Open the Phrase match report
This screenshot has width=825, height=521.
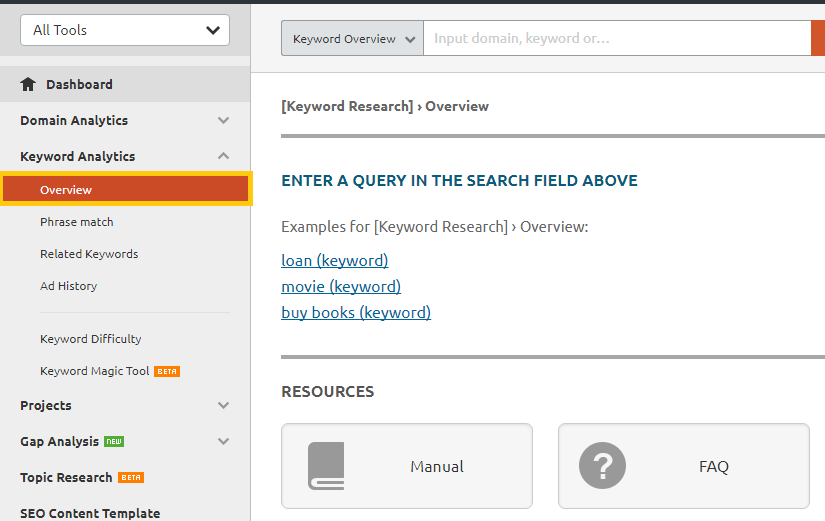(77, 222)
